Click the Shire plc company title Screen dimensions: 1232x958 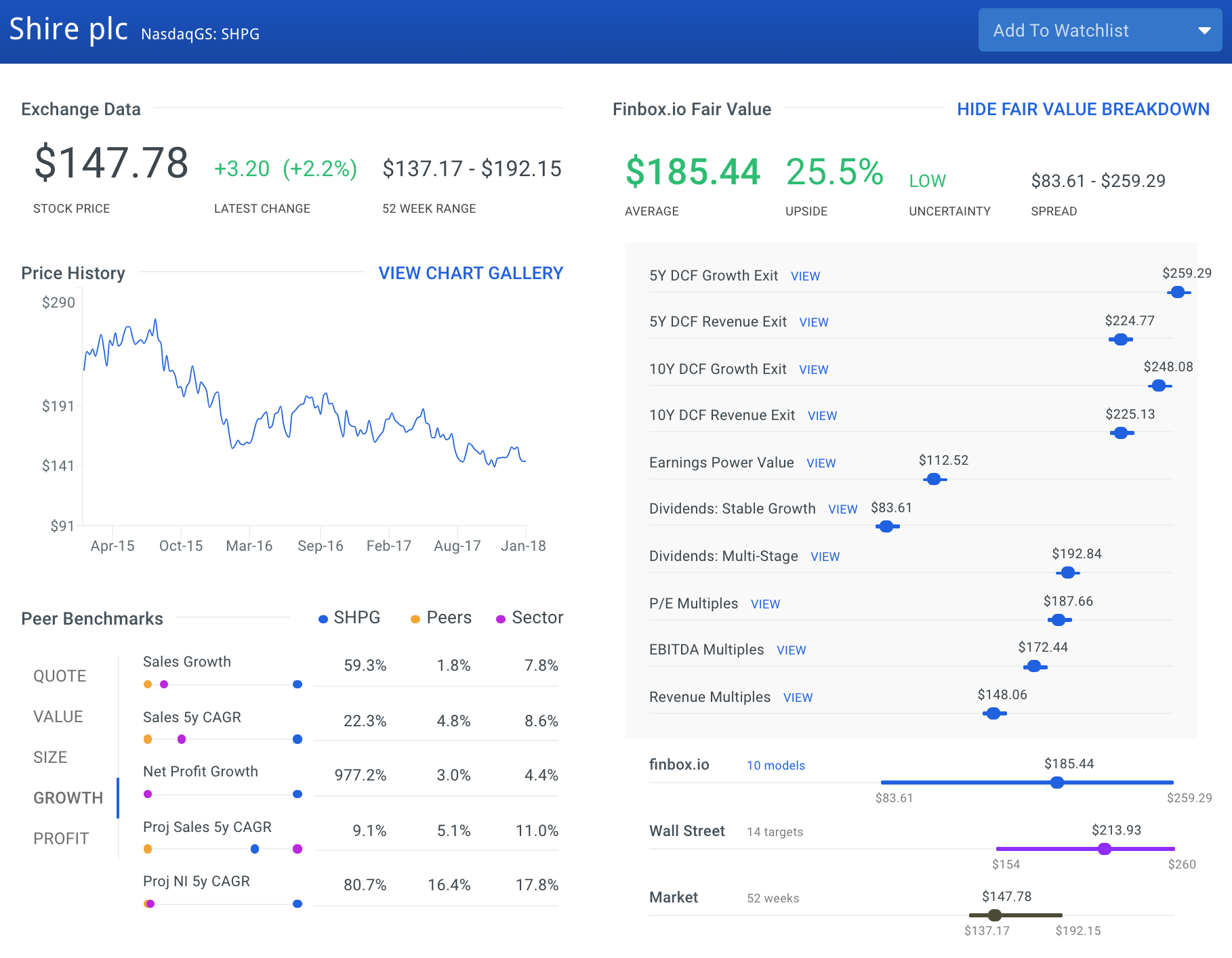[68, 29]
